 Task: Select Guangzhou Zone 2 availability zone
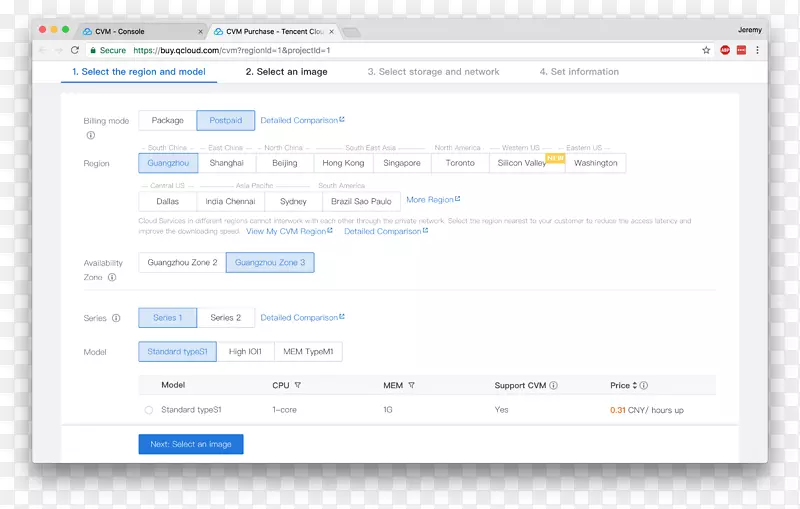[182, 263]
